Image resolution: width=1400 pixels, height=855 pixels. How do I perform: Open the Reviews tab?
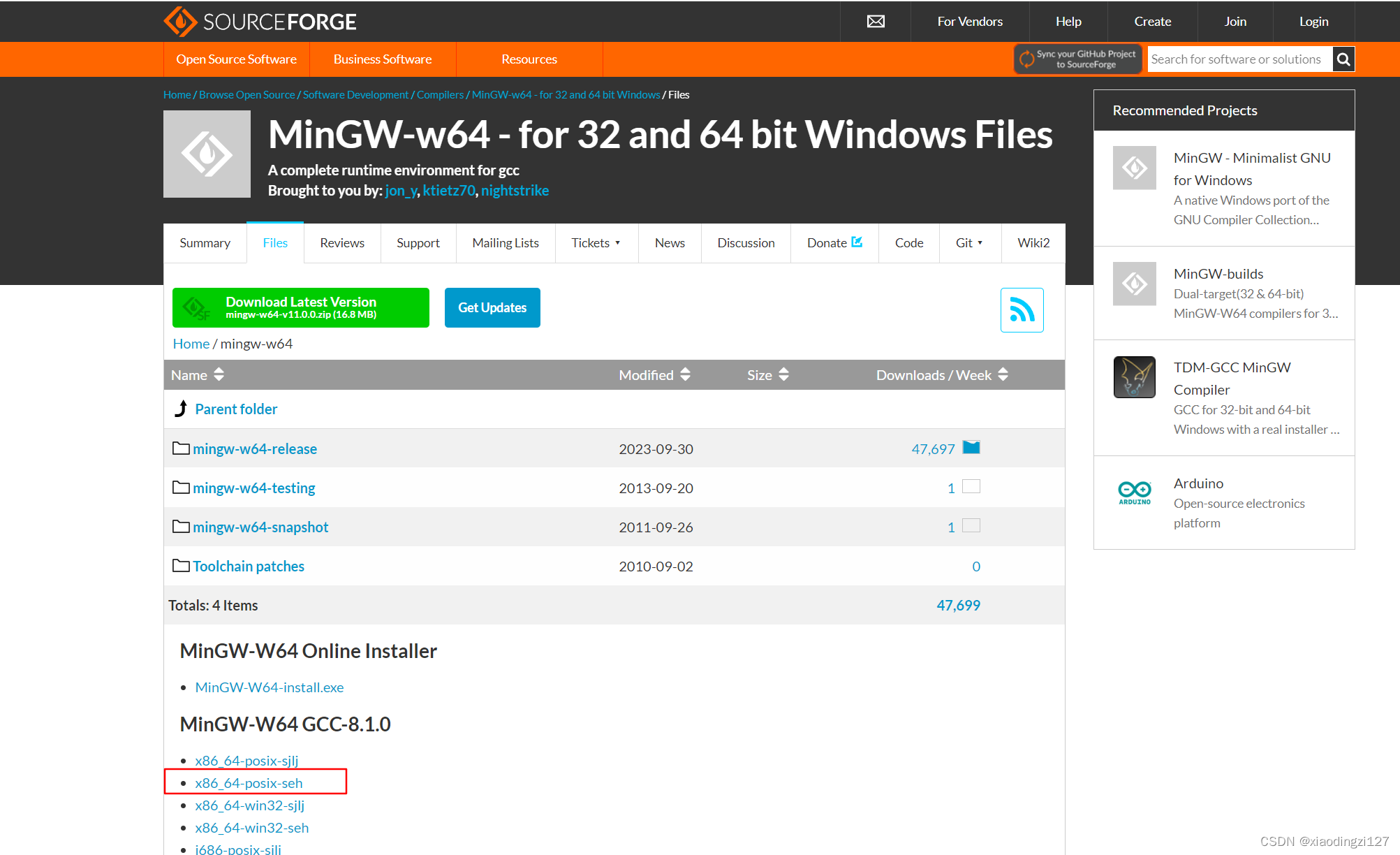[x=342, y=243]
